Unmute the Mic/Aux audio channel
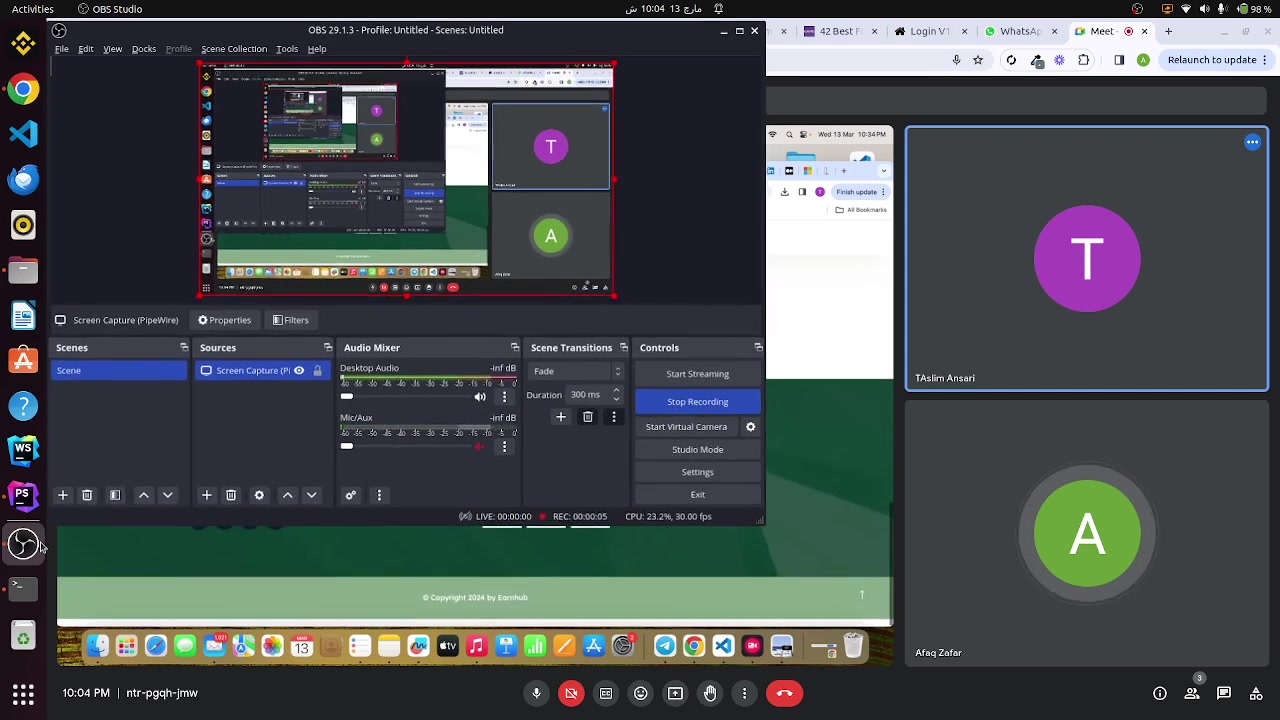This screenshot has height=720, width=1280. (x=480, y=446)
